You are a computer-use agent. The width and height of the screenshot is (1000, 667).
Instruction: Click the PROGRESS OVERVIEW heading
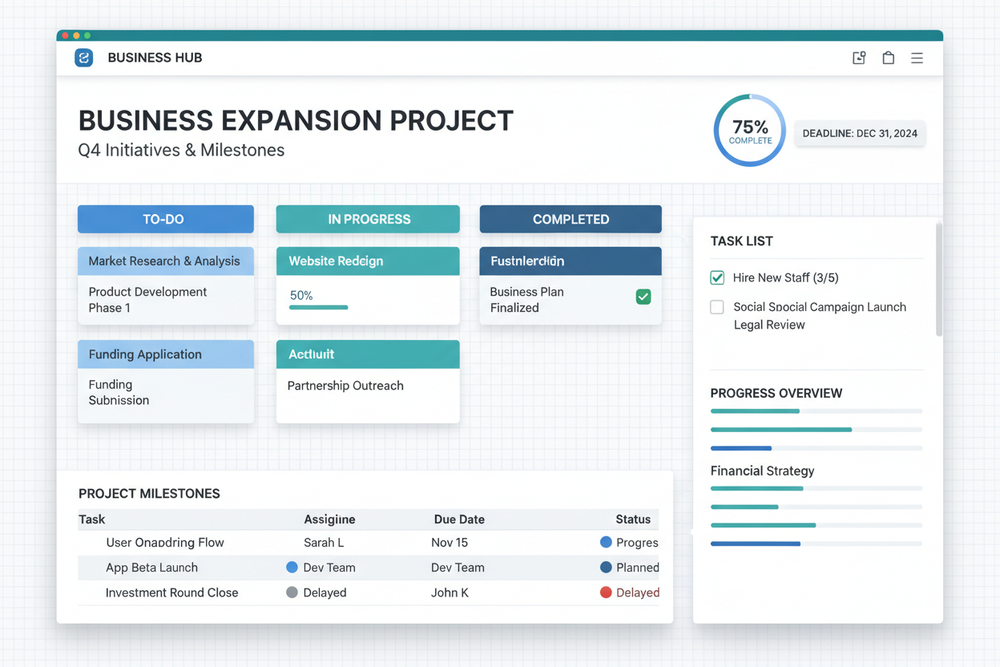776,393
